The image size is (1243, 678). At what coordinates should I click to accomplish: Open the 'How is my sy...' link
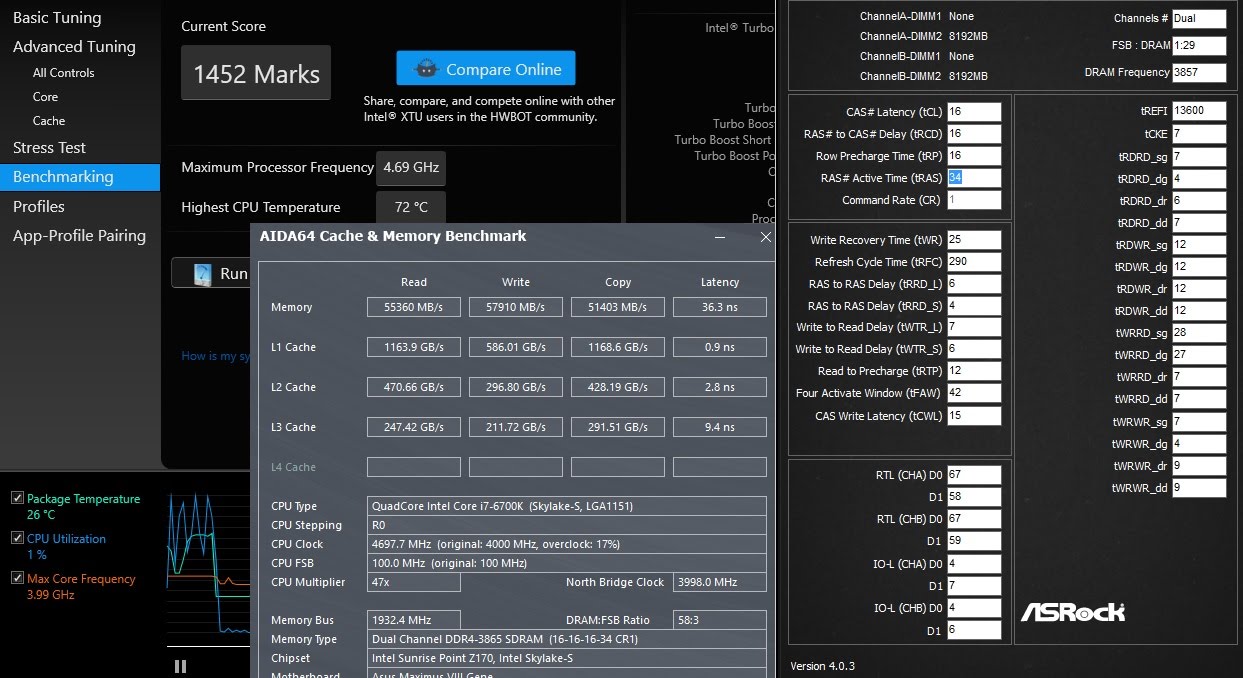click(x=215, y=356)
